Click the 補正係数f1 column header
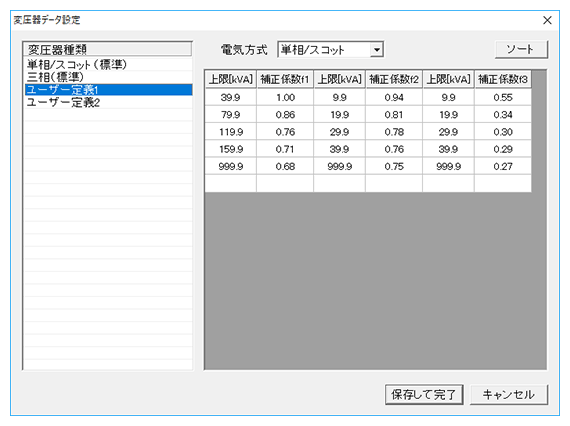The image size is (570, 426). 285,79
